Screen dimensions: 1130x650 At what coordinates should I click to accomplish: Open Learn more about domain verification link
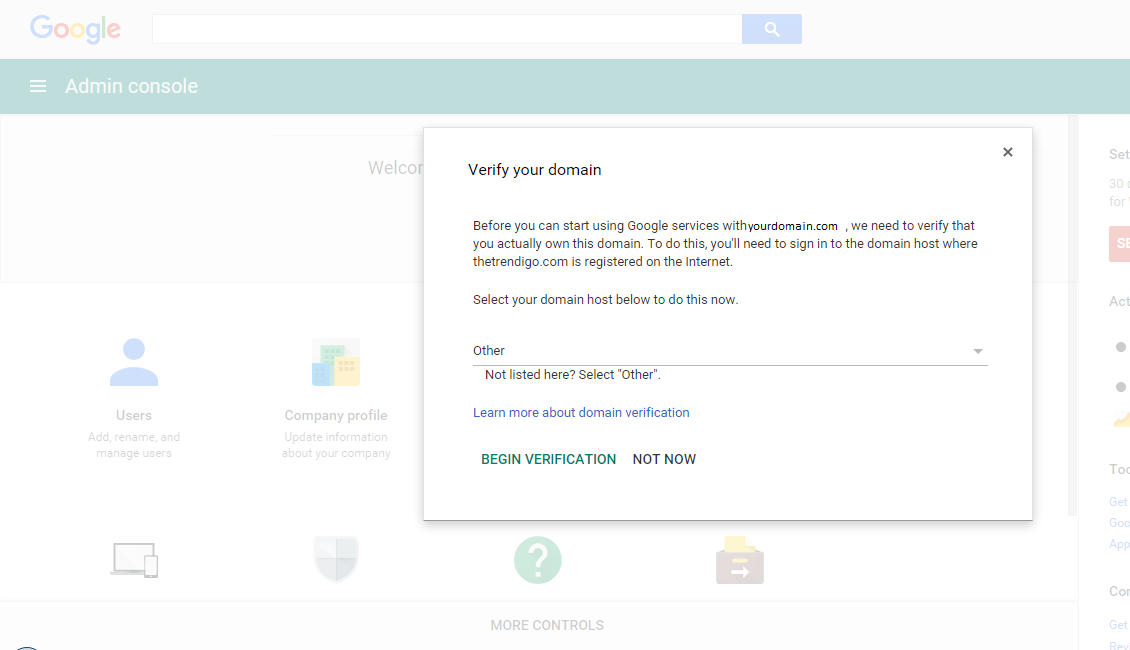coord(581,412)
